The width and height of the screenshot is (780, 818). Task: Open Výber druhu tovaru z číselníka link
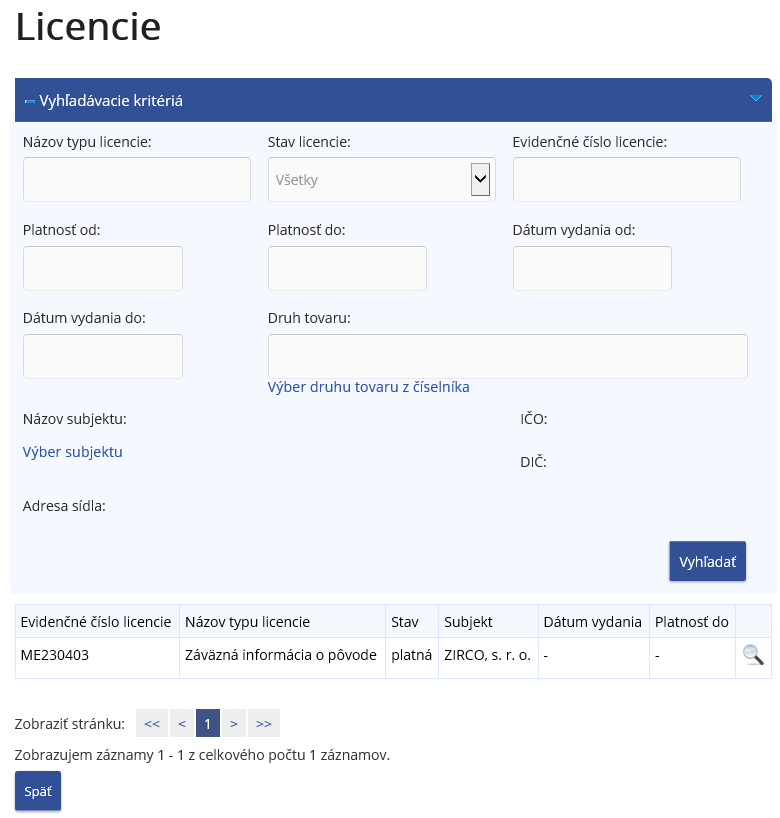click(x=368, y=387)
